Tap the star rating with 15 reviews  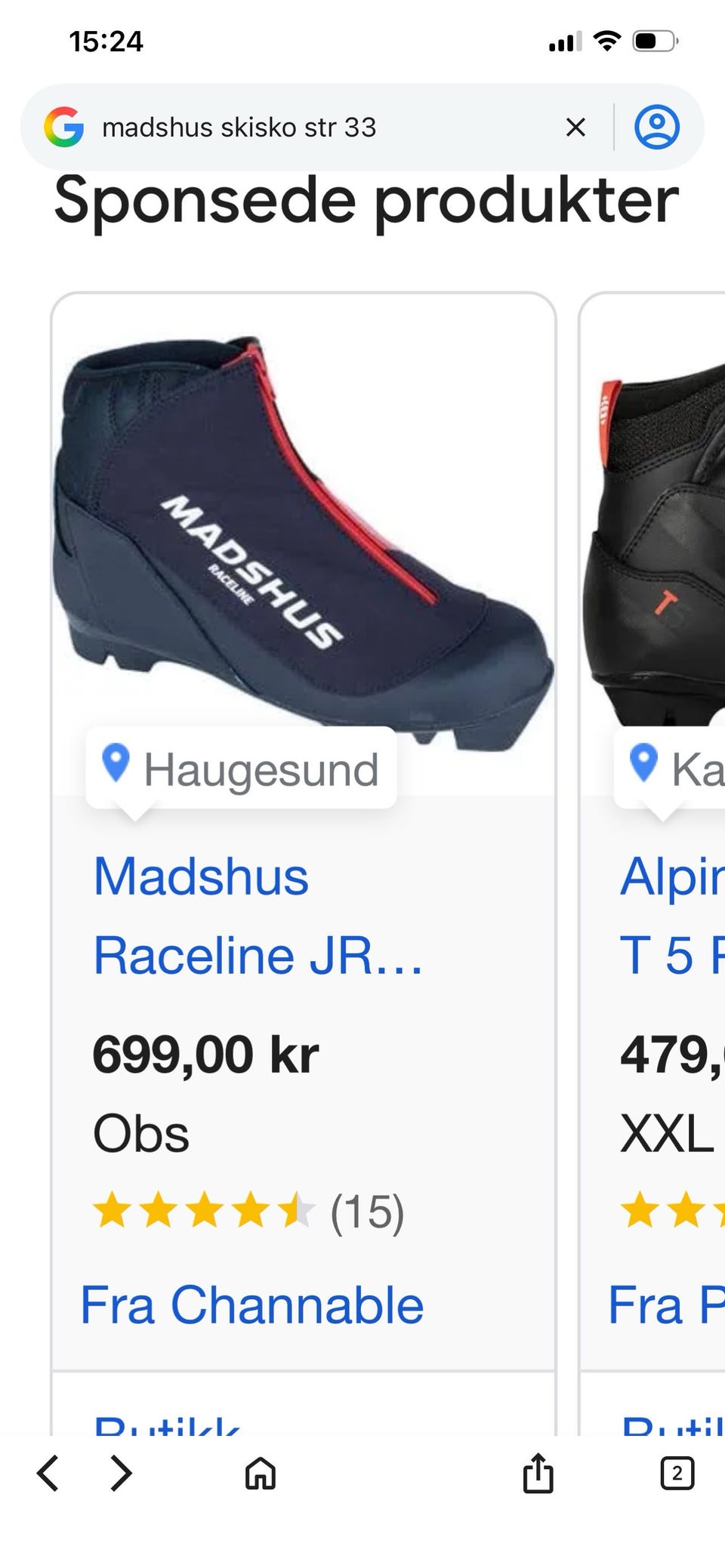coord(248,1212)
